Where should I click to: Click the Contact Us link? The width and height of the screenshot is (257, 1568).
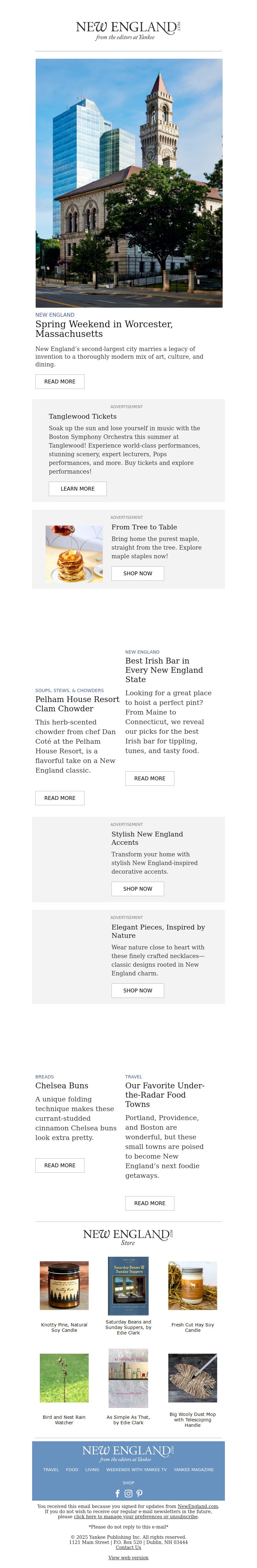(128, 1547)
